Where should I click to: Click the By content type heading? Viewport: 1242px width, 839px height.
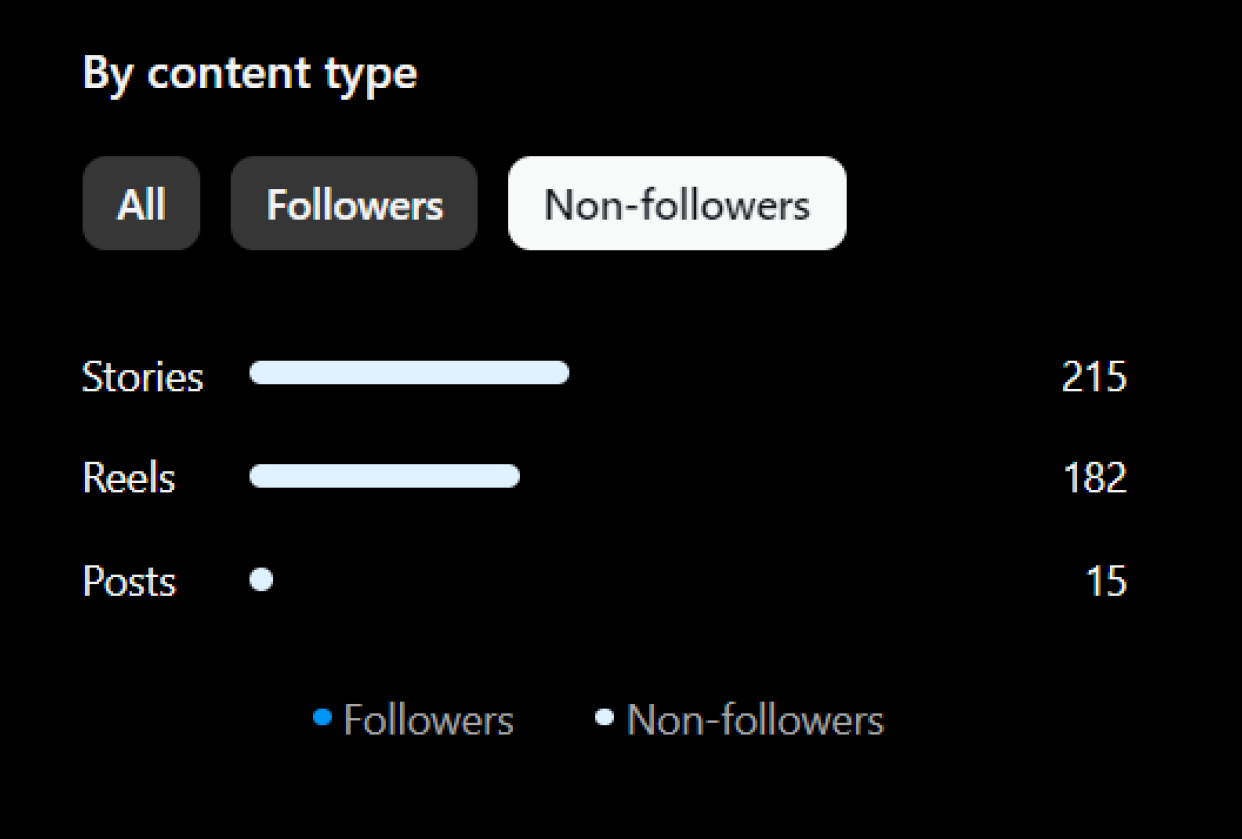pyautogui.click(x=250, y=75)
